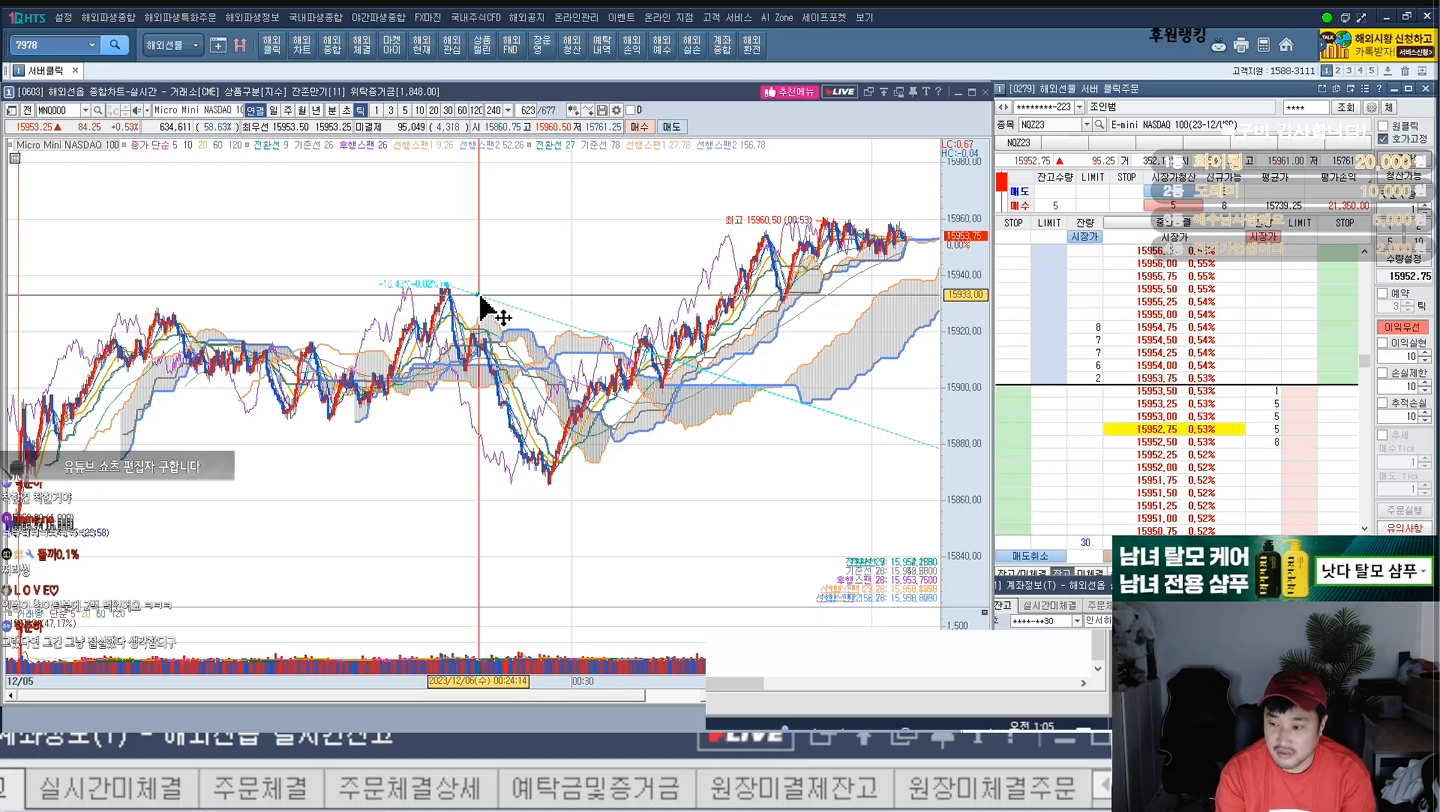
Task: Open the 설정 menu
Action: point(63,17)
